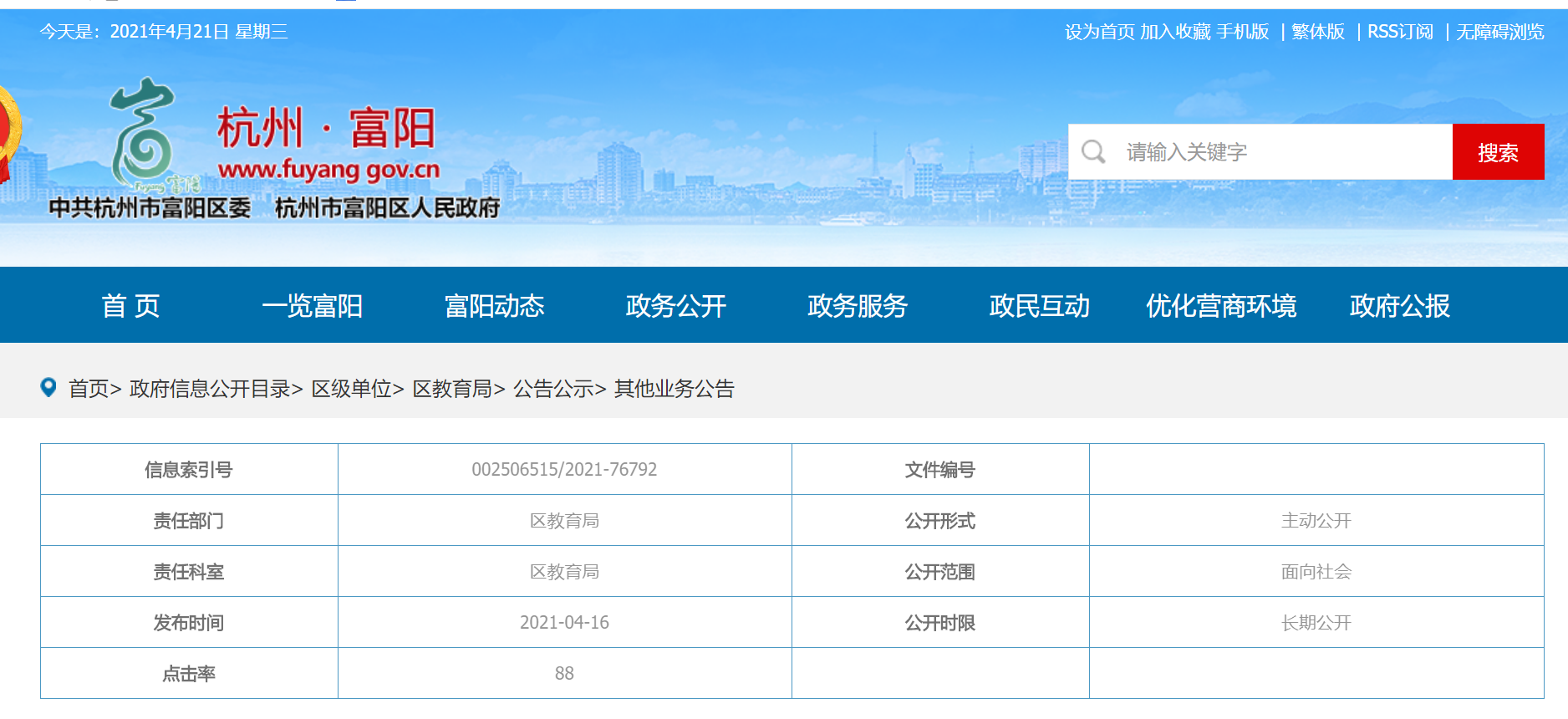This screenshot has width=1568, height=719.
Task: Click the 主动公开 value cell
Action: [x=1316, y=521]
